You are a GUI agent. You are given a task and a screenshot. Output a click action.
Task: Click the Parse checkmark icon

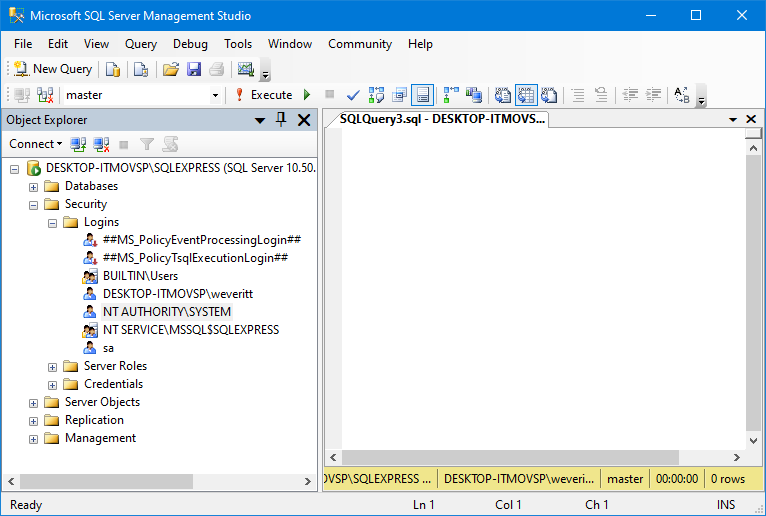(353, 95)
